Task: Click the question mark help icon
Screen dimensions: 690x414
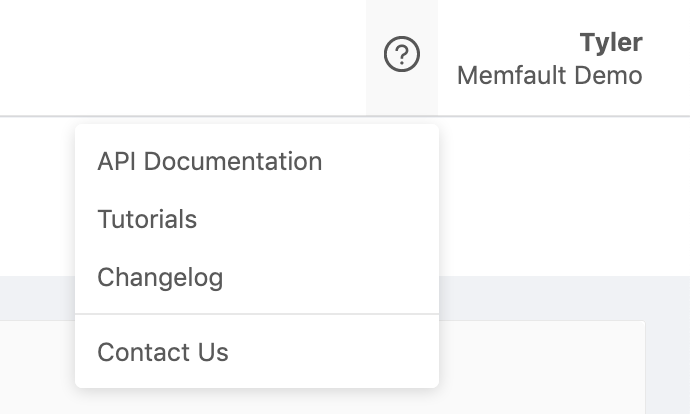Action: (x=402, y=54)
